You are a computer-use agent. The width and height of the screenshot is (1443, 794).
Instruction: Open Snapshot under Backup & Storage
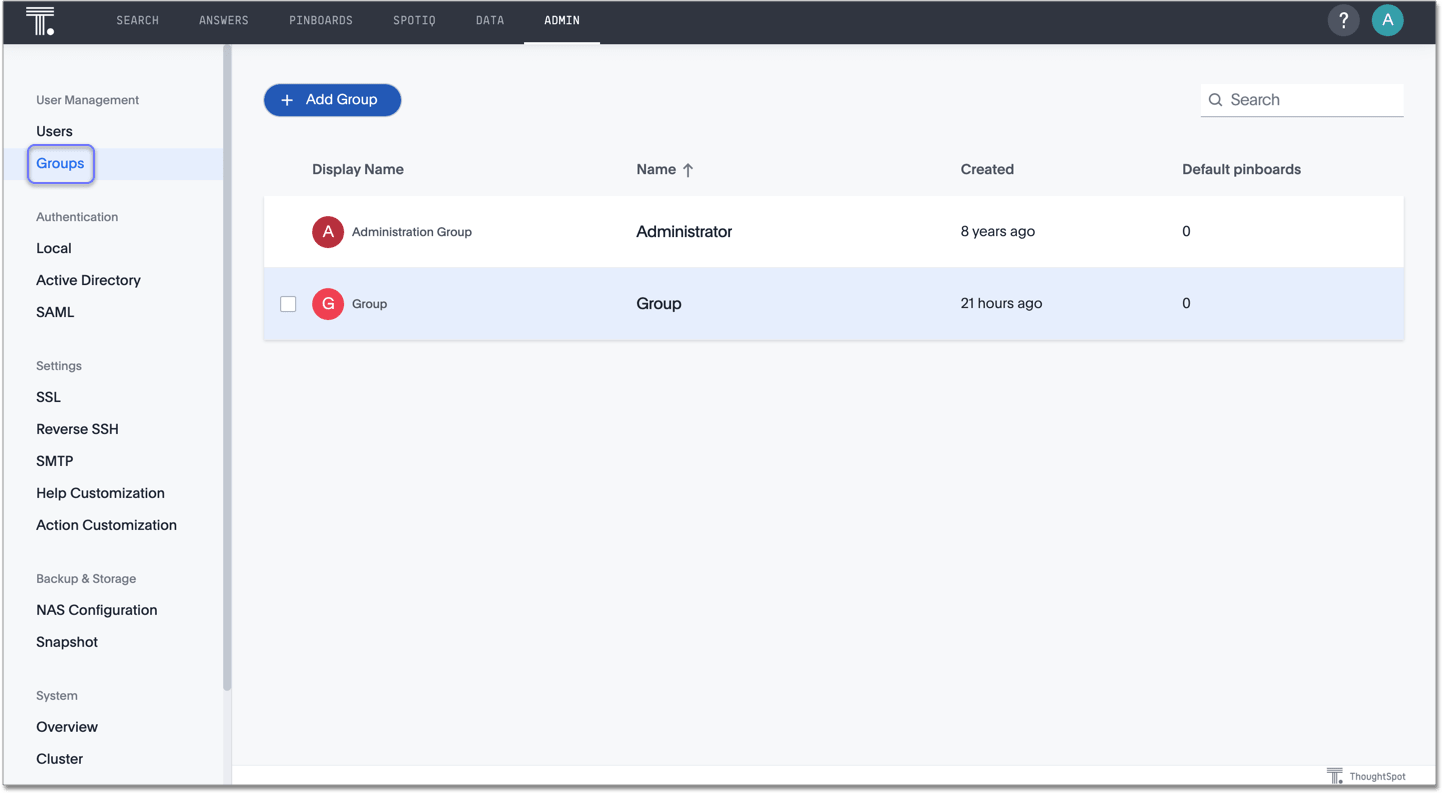pos(66,641)
